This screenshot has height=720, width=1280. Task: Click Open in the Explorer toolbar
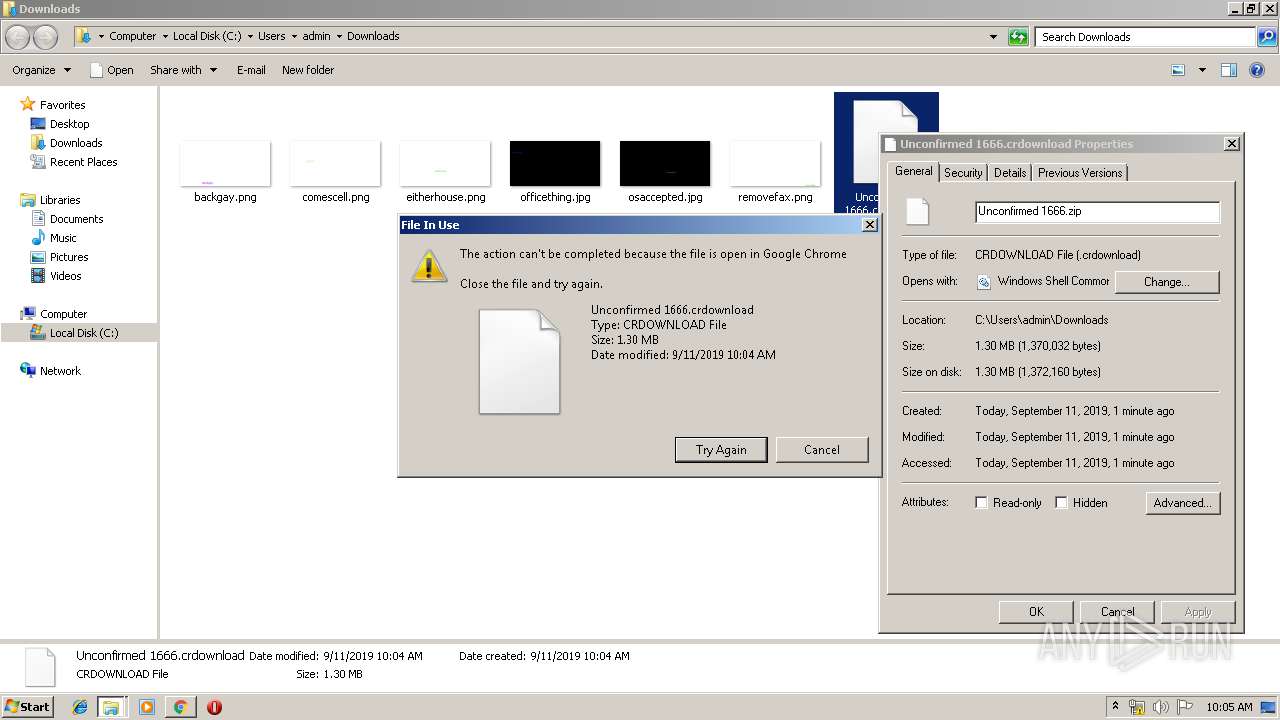click(x=112, y=70)
